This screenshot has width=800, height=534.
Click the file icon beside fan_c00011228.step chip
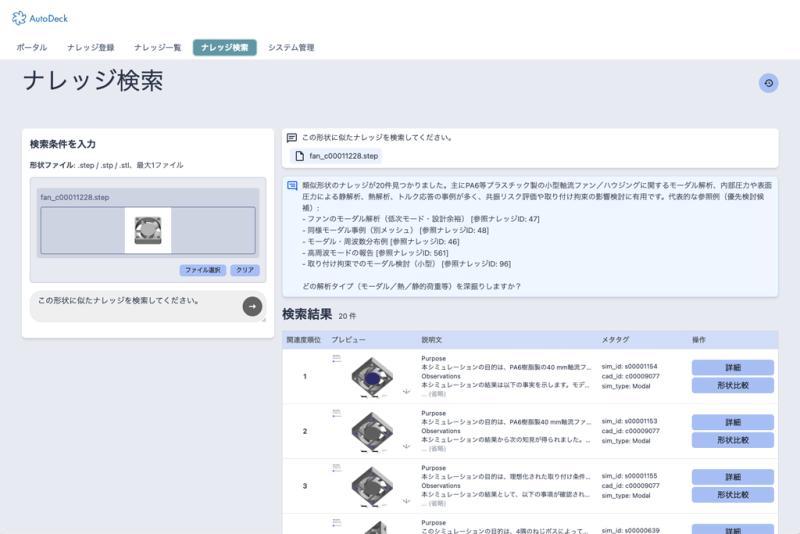(x=299, y=156)
